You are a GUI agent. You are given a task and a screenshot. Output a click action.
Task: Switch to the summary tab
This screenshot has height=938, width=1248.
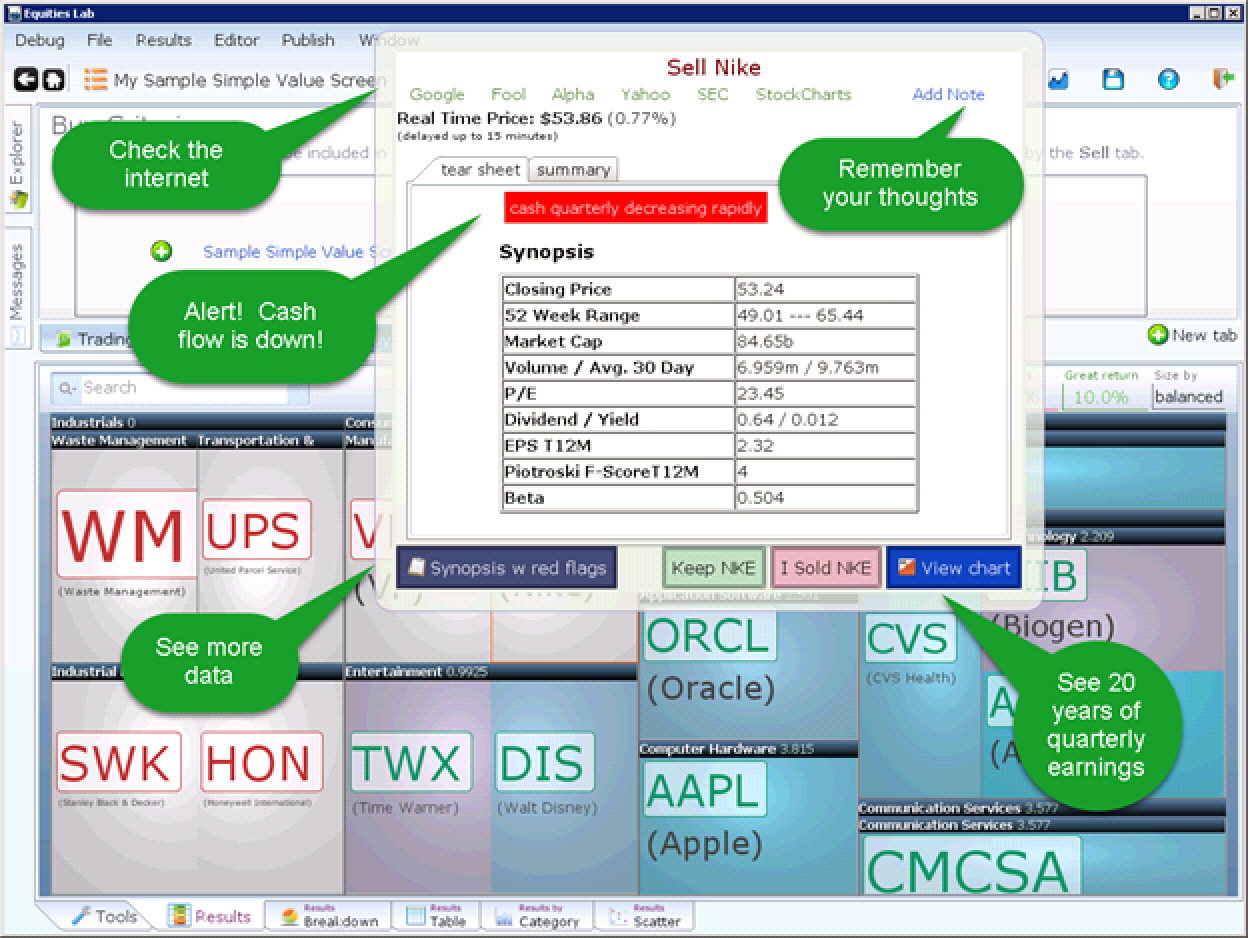point(573,170)
